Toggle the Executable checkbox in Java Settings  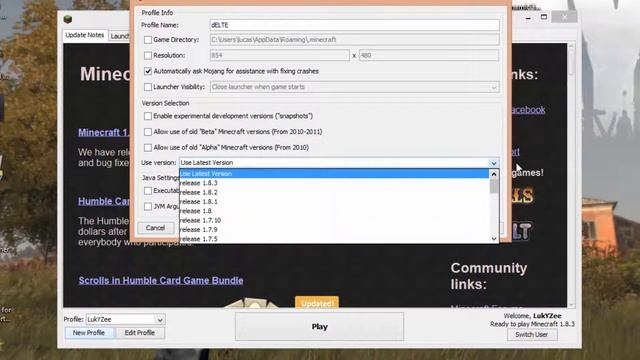point(148,191)
